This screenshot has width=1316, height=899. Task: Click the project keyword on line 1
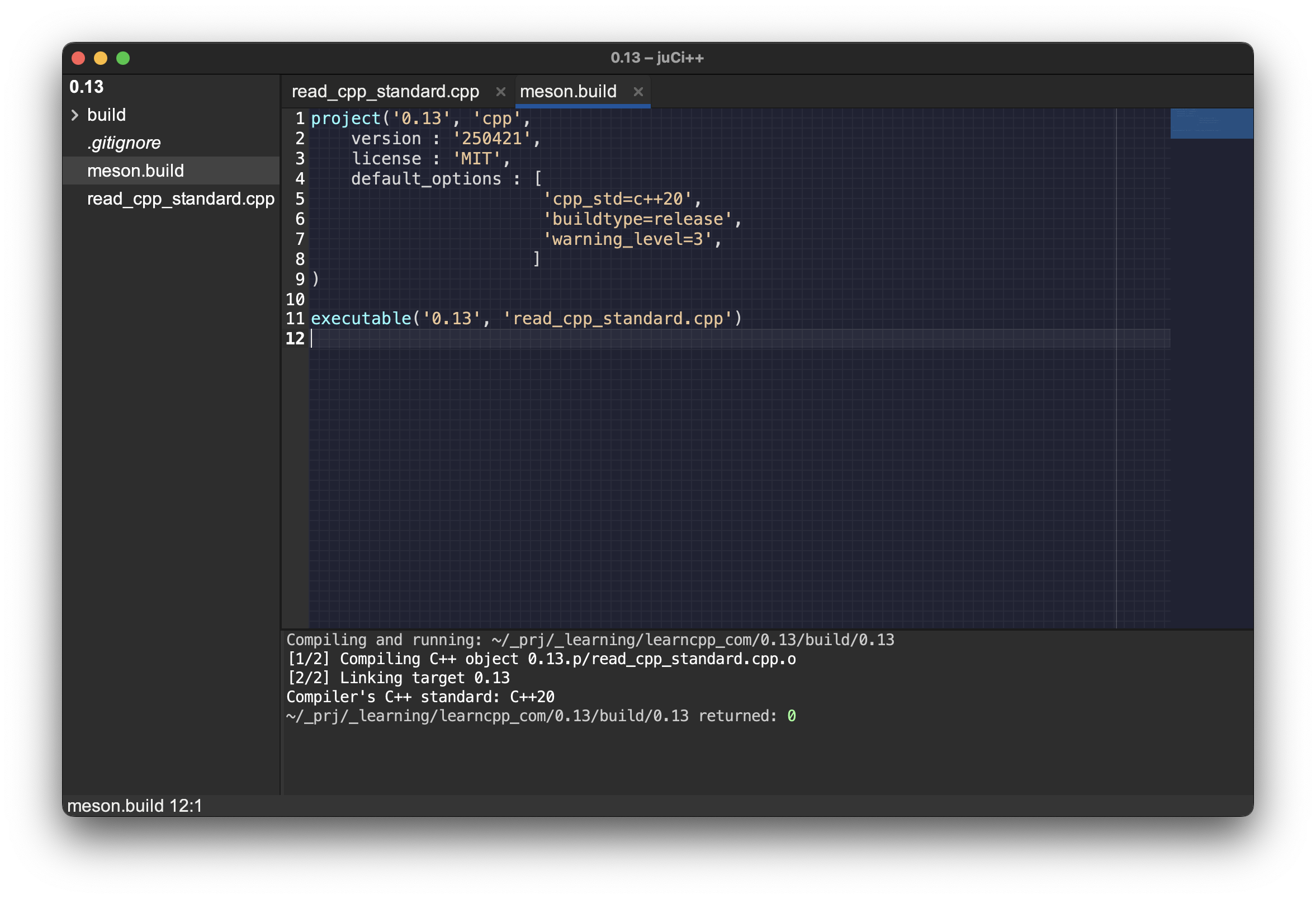[x=346, y=119]
